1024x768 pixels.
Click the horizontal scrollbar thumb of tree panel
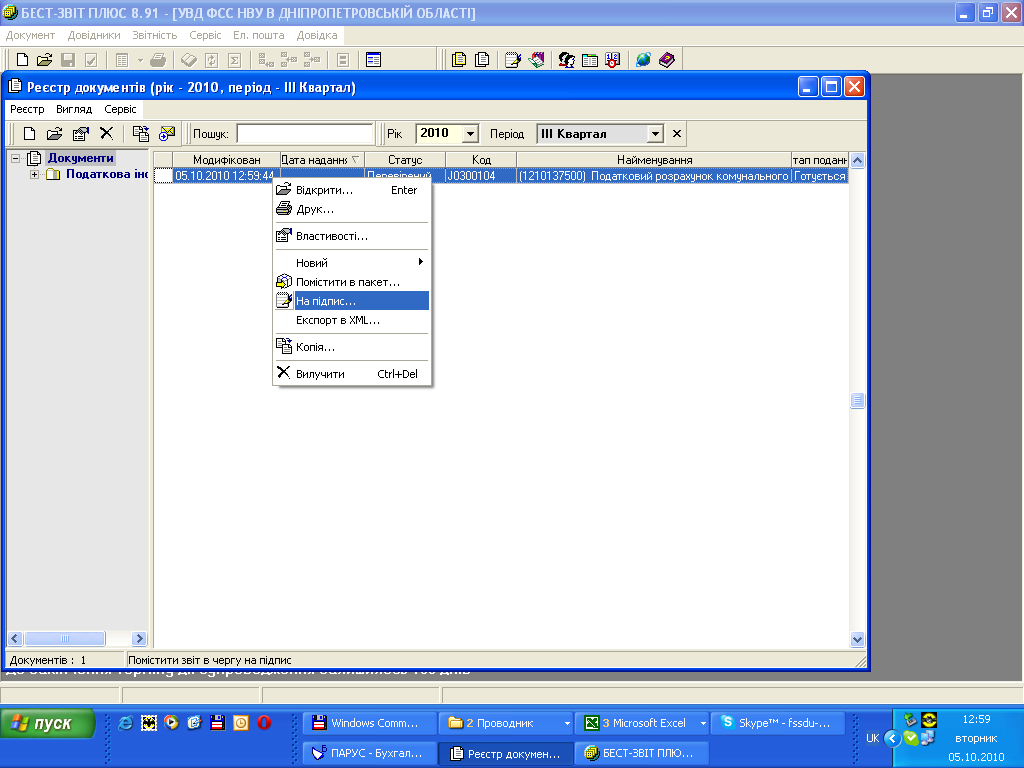(x=65, y=638)
